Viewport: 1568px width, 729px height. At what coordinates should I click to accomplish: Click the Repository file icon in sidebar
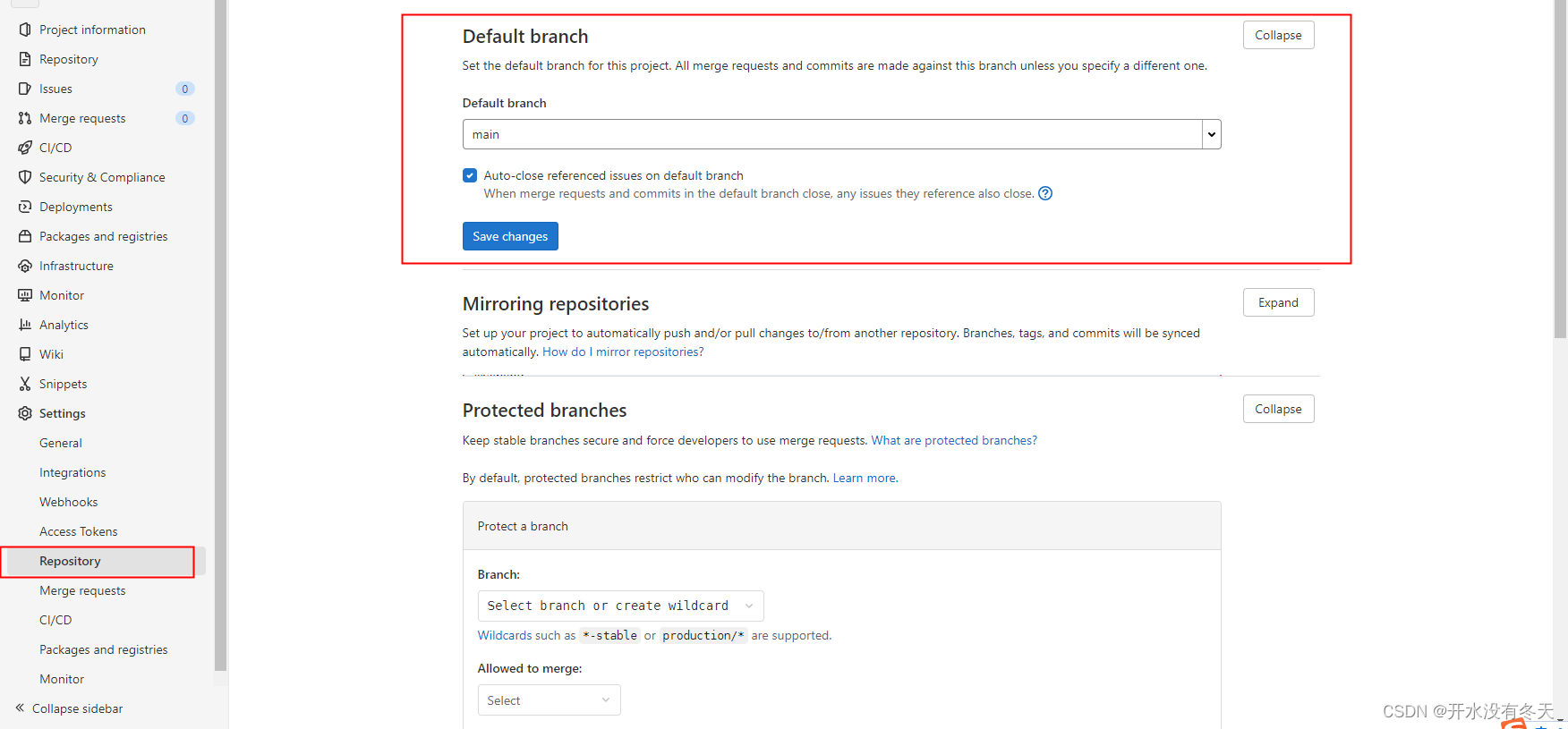25,59
